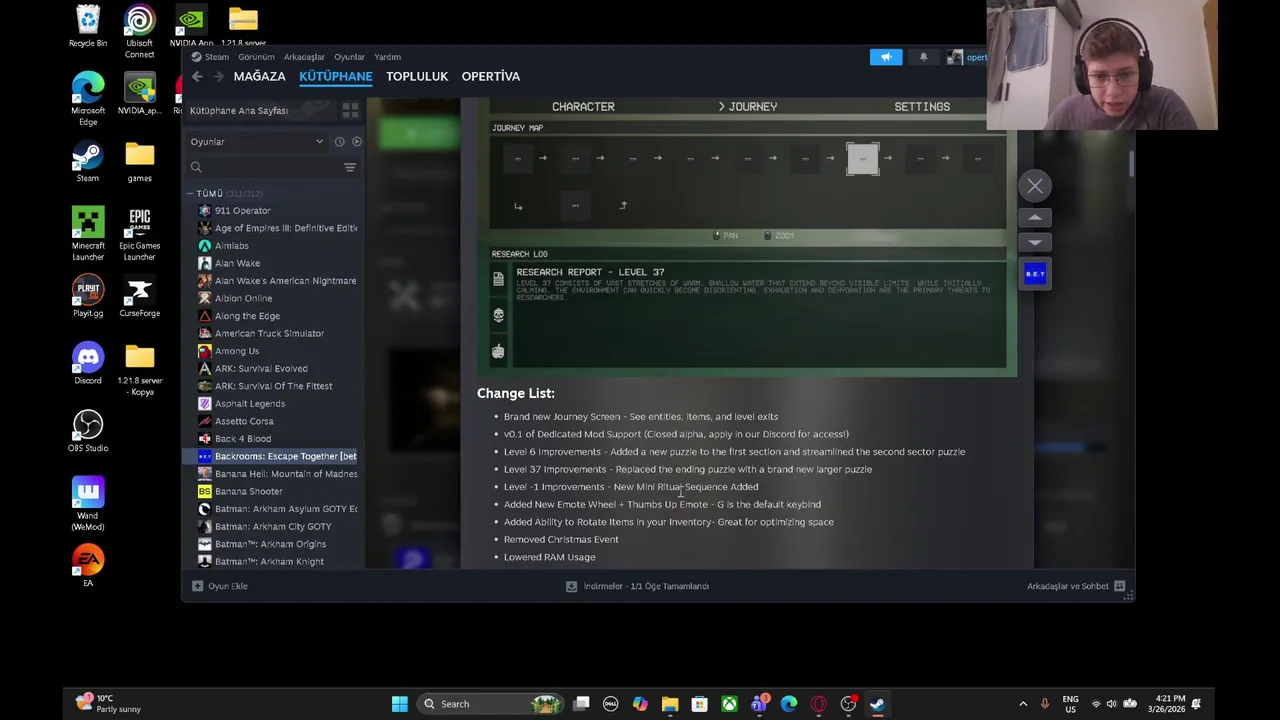Open Minecraft Launcher desktop icon
The height and width of the screenshot is (720, 1280).
point(88,234)
